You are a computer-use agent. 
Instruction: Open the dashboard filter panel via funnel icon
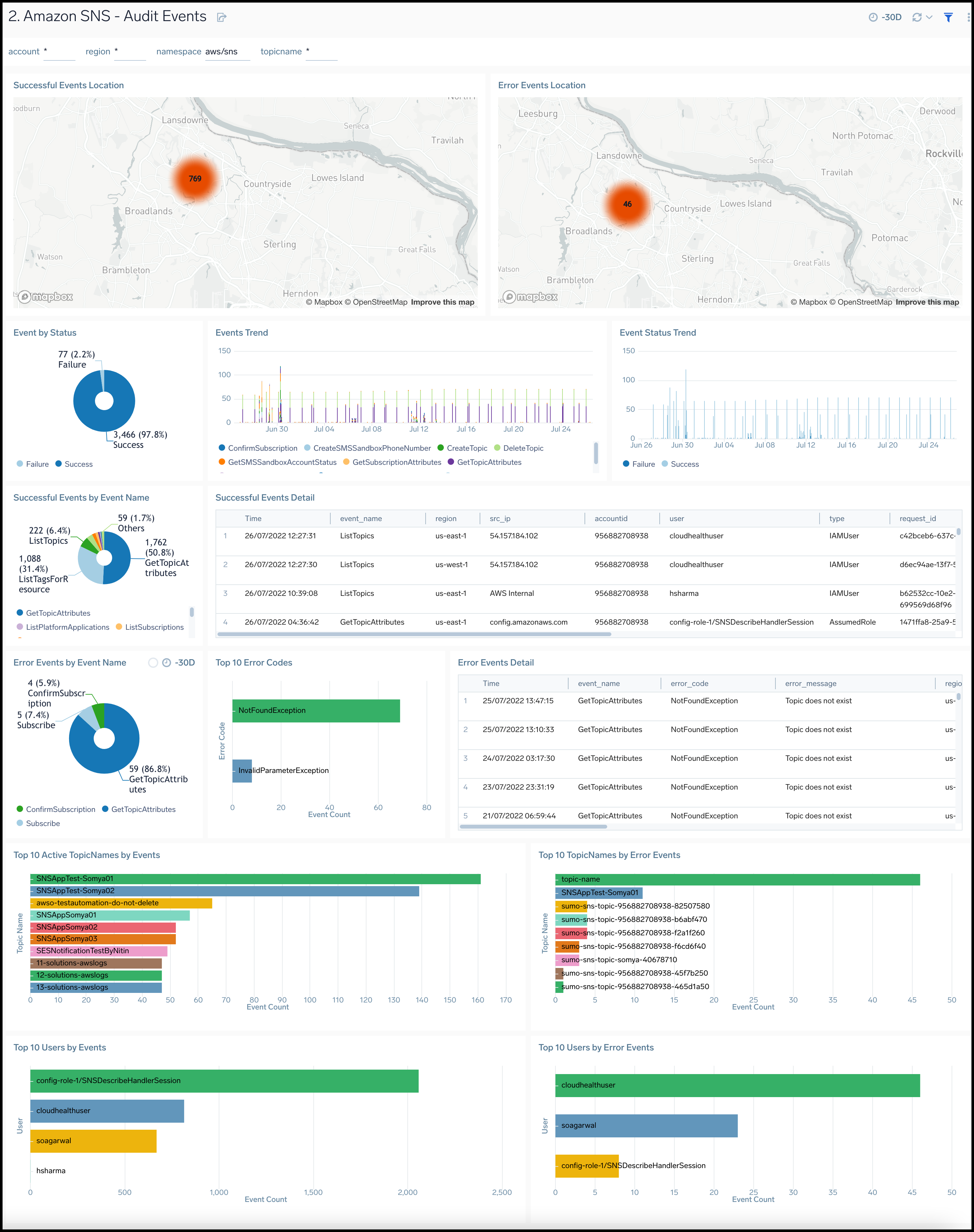tap(948, 17)
